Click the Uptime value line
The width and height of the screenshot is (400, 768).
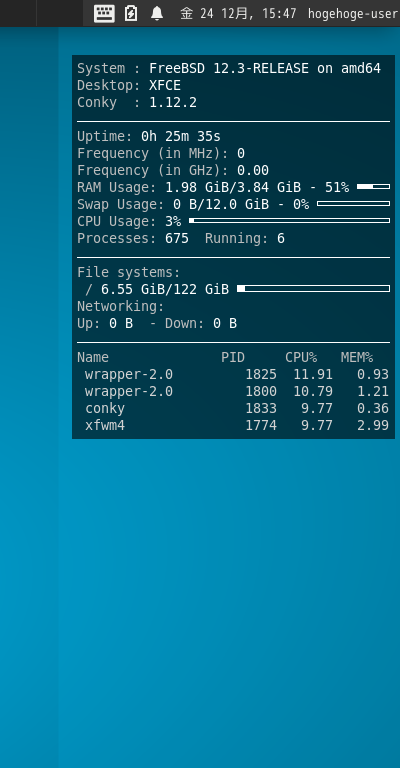coord(149,136)
